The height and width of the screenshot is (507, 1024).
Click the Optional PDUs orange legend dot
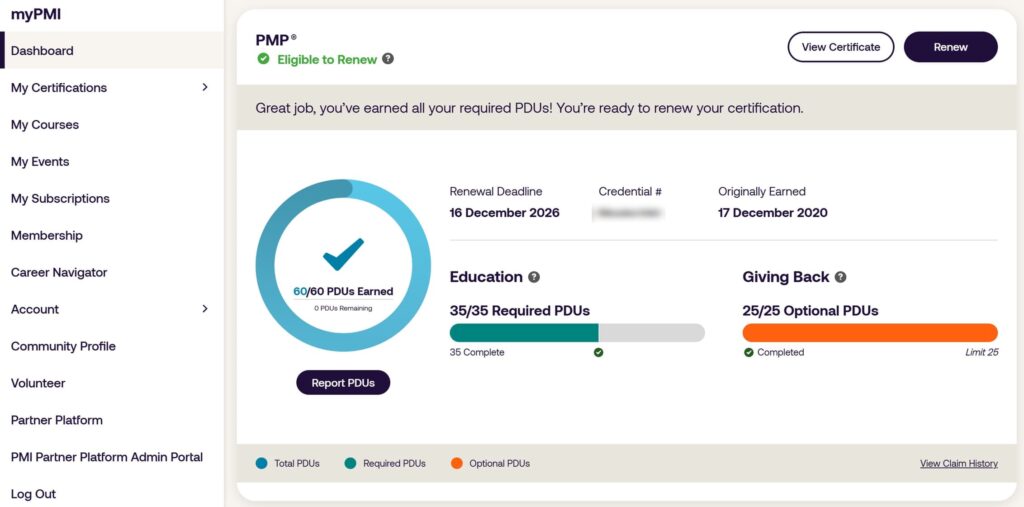(x=456, y=463)
